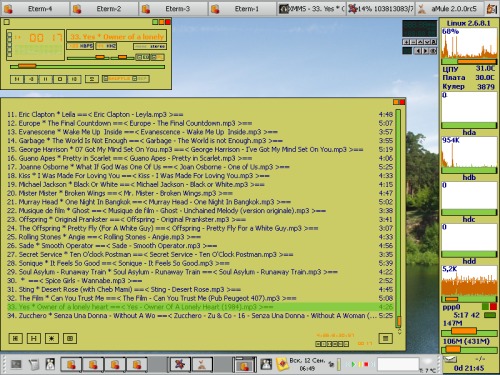Switch to the aMule 2.0.0rc5 taskbar tab

449,9
